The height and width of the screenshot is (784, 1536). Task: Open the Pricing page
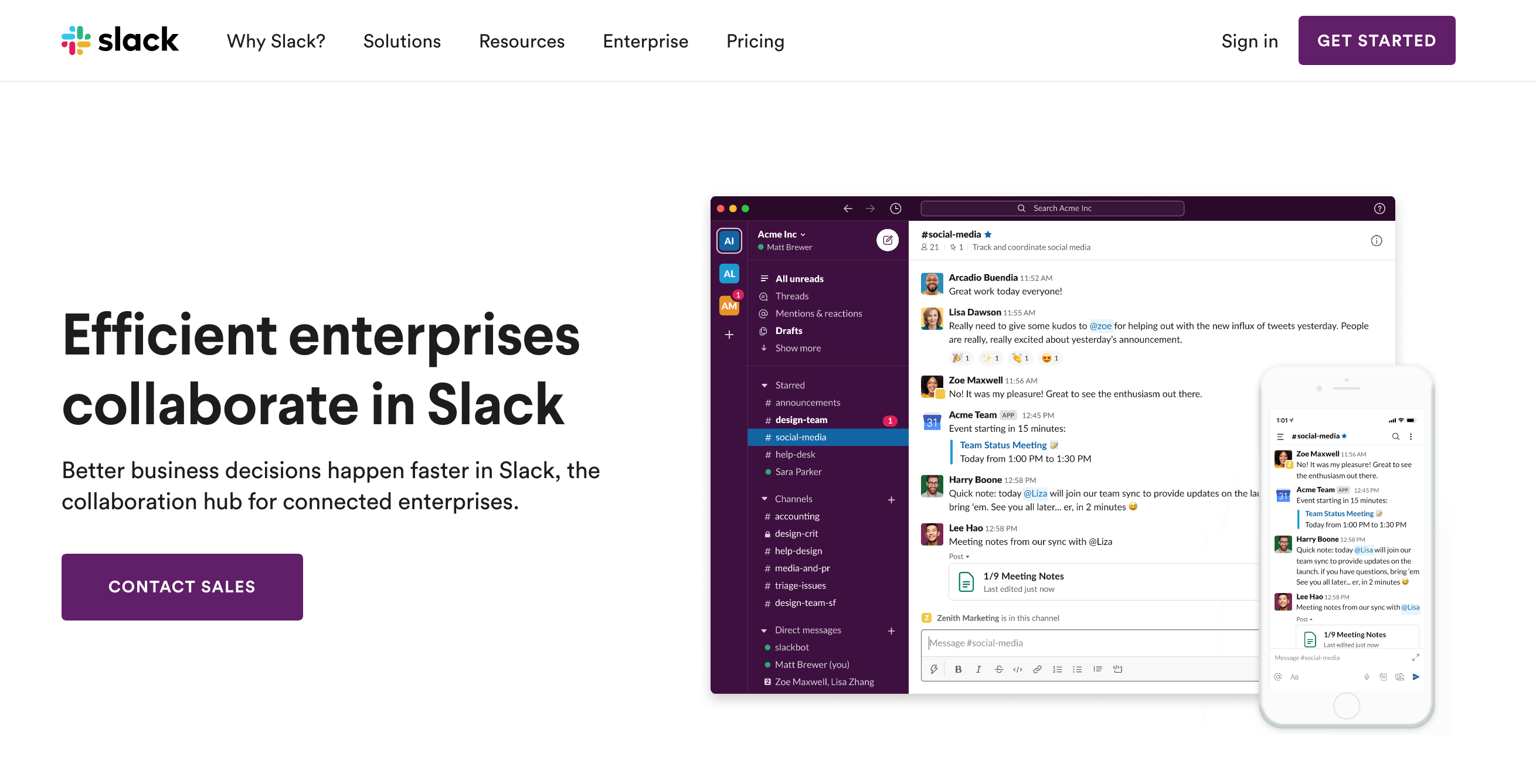(x=755, y=41)
